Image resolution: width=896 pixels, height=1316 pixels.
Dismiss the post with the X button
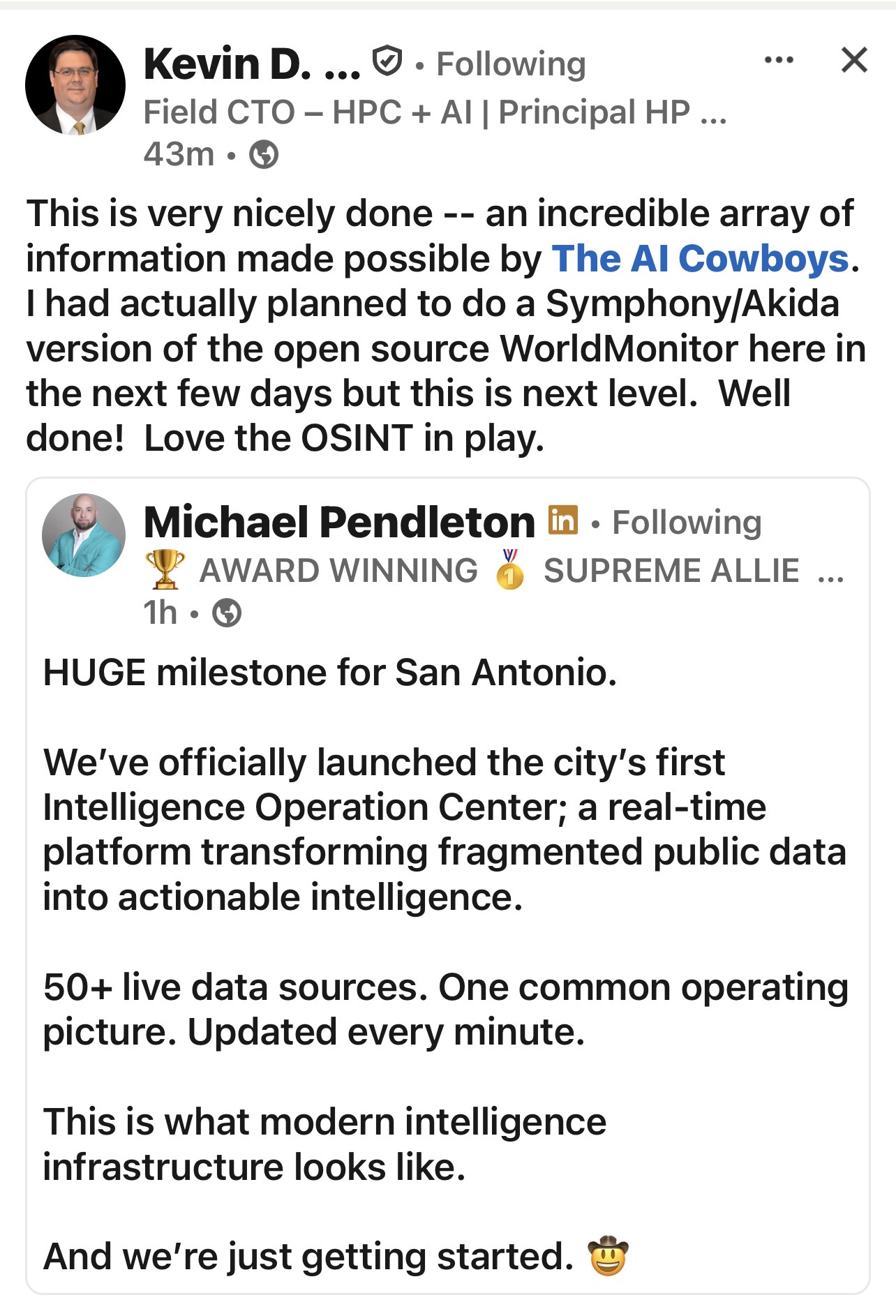tap(854, 60)
